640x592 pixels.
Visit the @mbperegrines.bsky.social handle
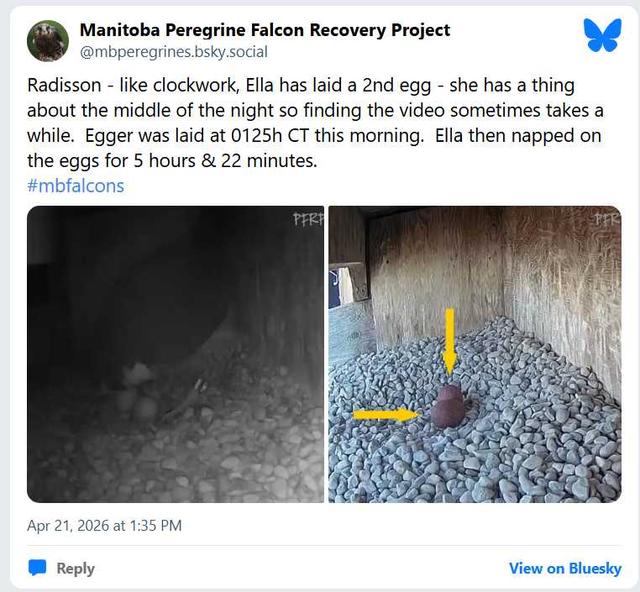(174, 52)
